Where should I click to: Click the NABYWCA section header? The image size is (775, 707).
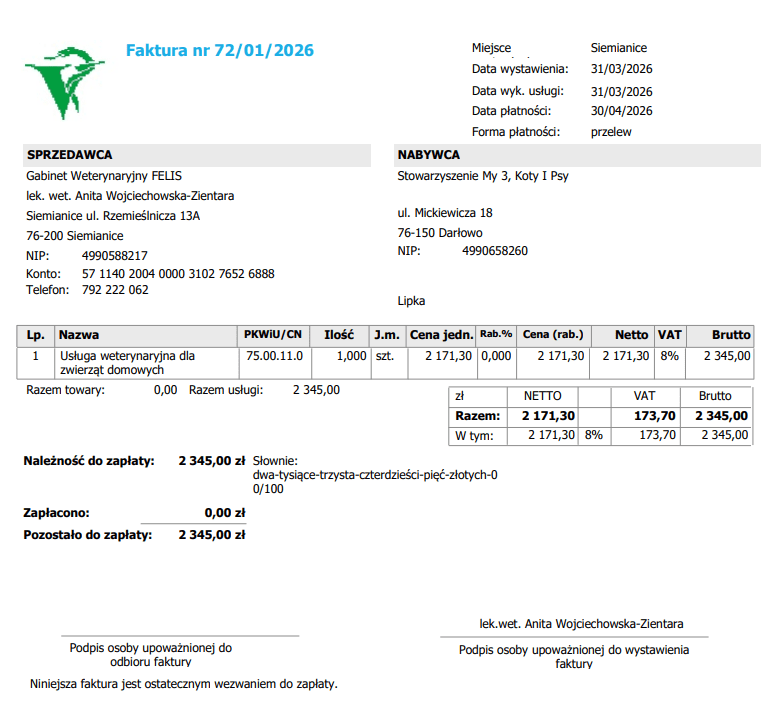coord(429,155)
